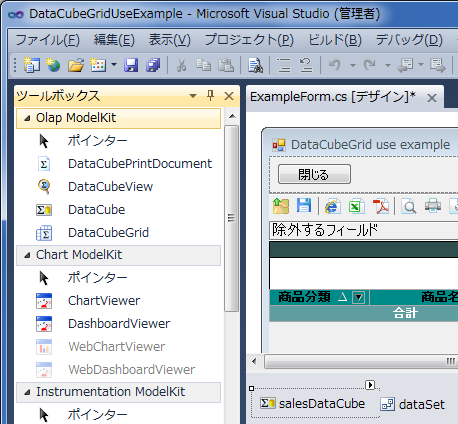Click the New Web Site toolbar icon
This screenshot has height=424, width=458.
click(53, 65)
